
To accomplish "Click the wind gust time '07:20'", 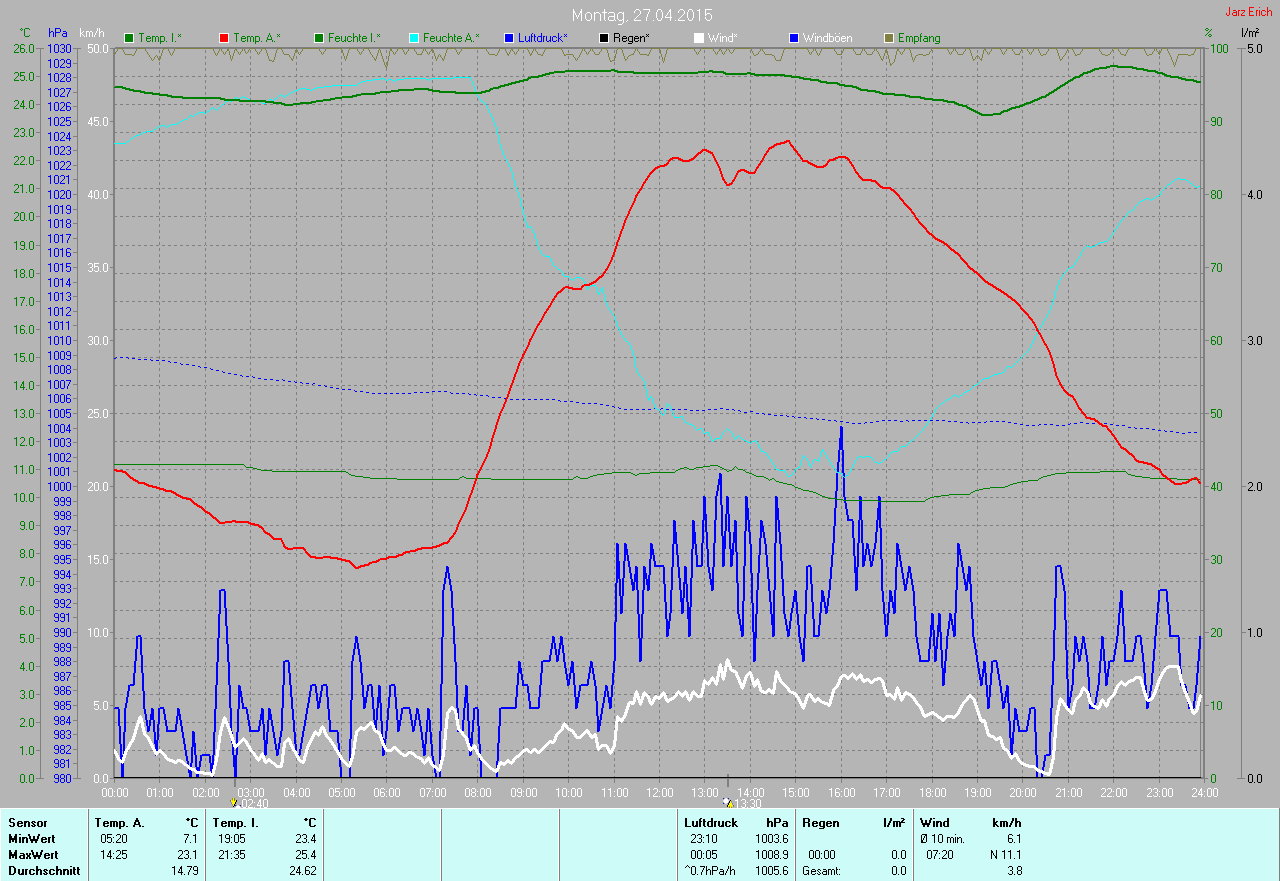I will coord(941,855).
